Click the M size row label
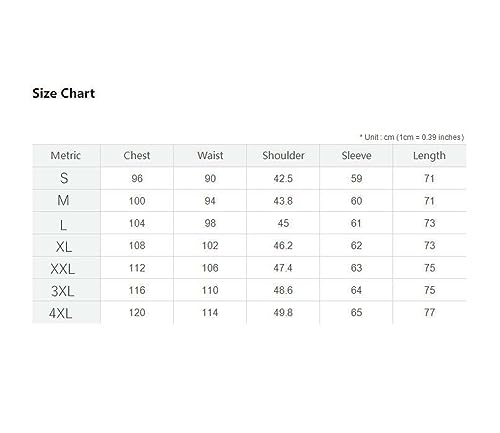This screenshot has height=433, width=500. pyautogui.click(x=63, y=200)
